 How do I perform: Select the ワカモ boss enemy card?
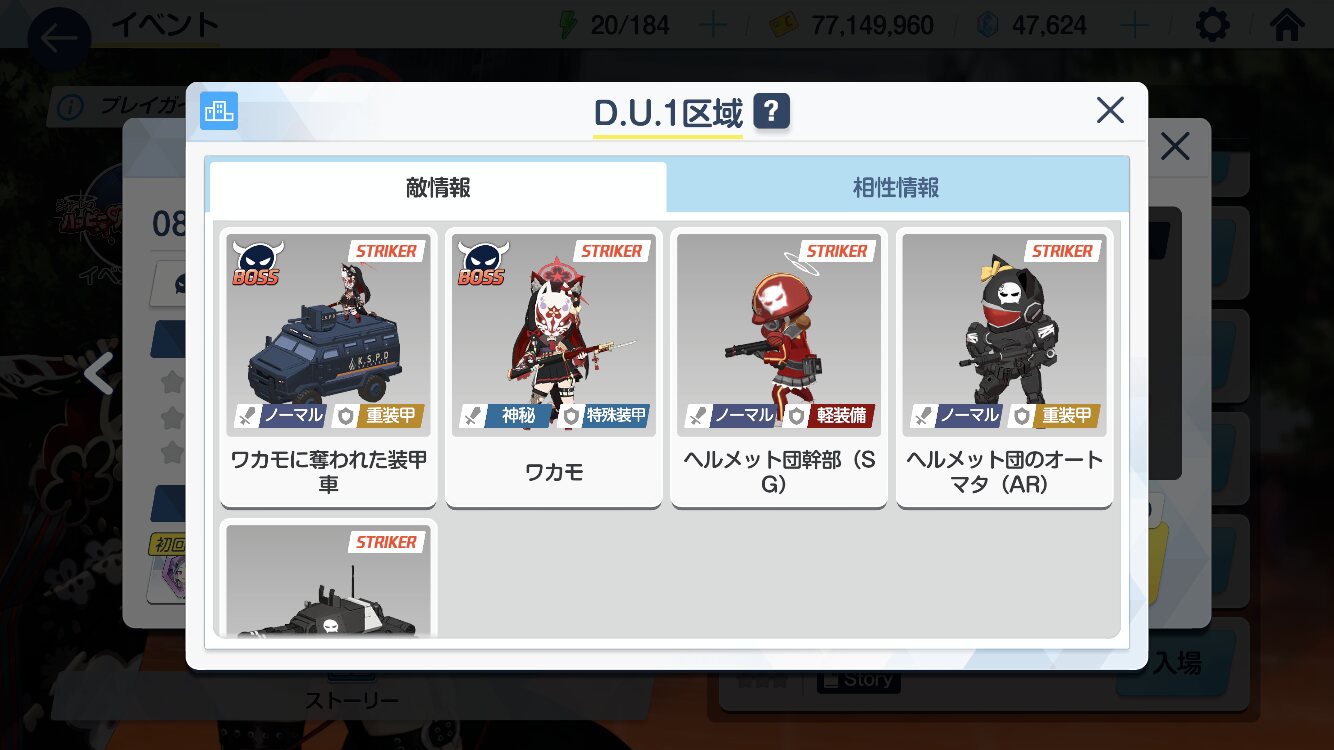click(x=554, y=367)
